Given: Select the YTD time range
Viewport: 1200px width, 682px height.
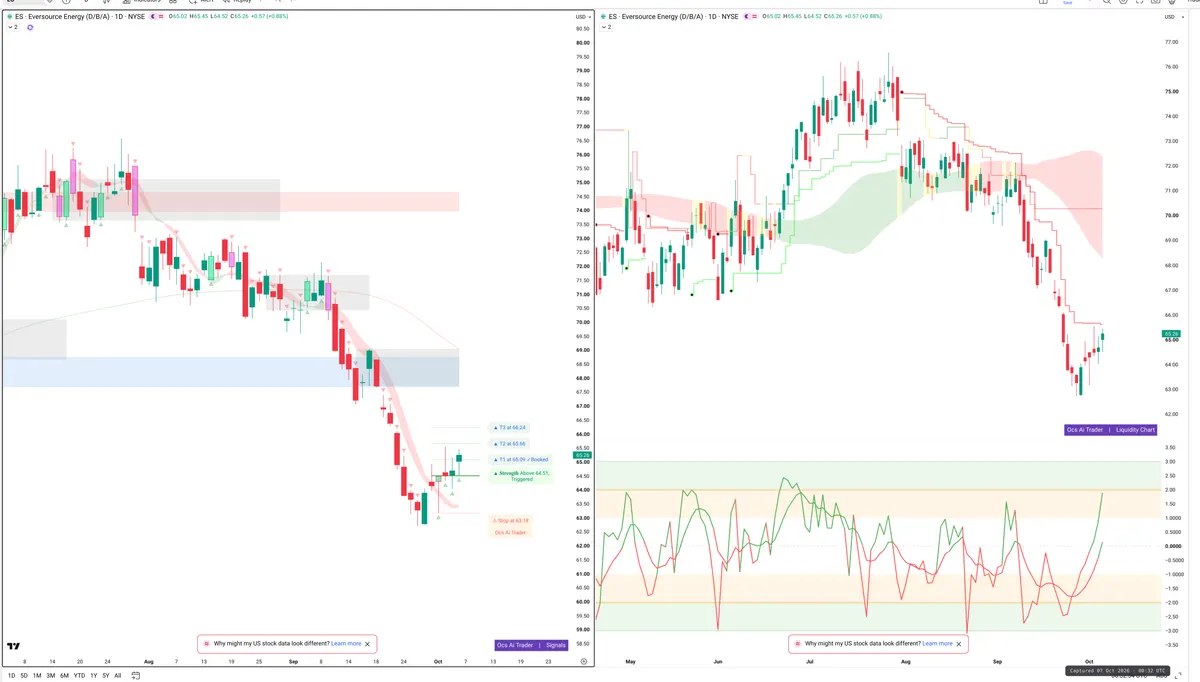Looking at the screenshot, I should click(79, 676).
